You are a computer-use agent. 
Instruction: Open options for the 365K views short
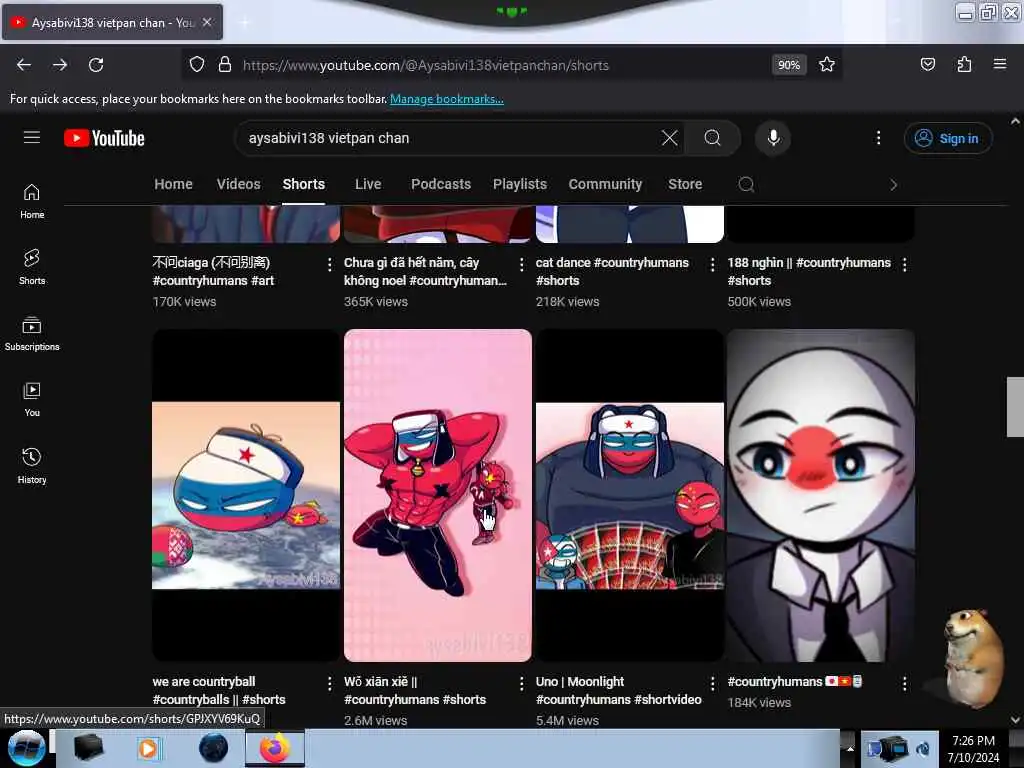[521, 264]
